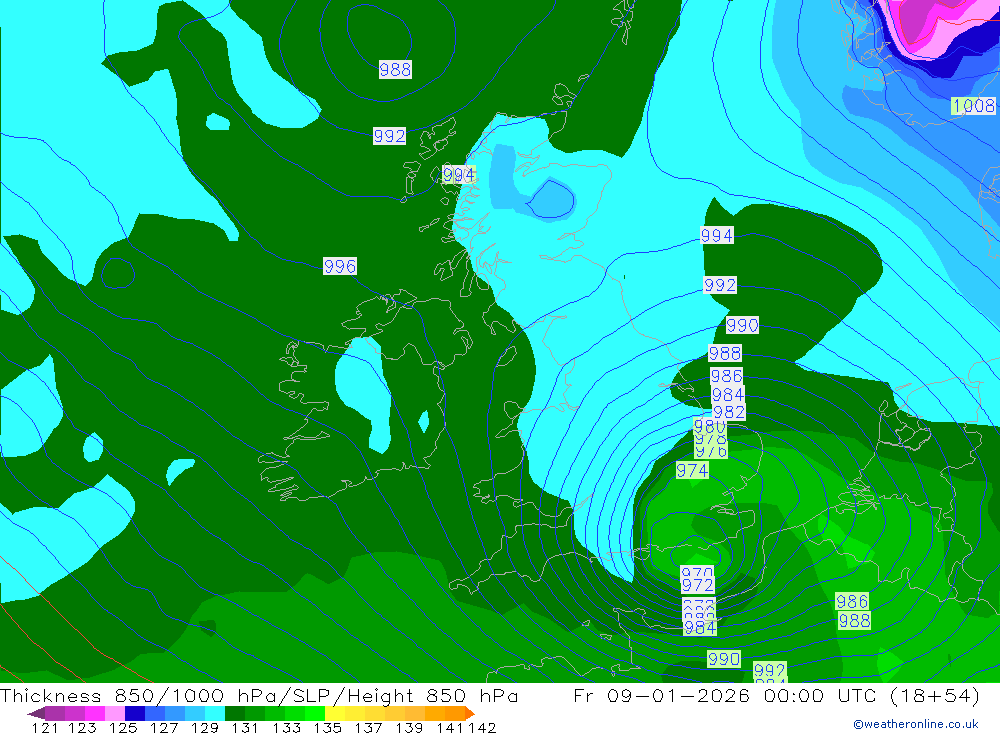Click the legend value 123
This screenshot has height=733, width=1000.
coord(82,727)
